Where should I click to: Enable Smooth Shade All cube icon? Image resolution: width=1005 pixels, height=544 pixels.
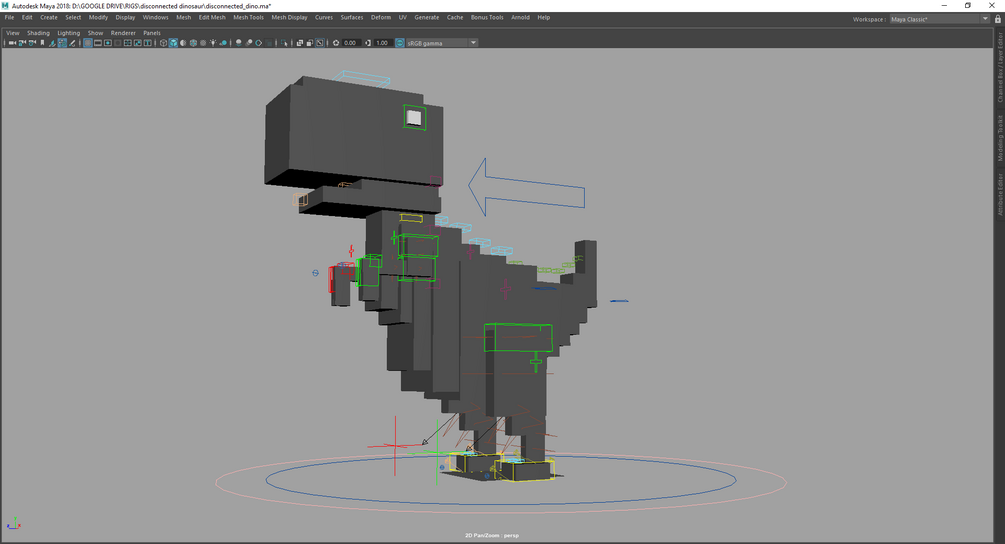(x=173, y=43)
